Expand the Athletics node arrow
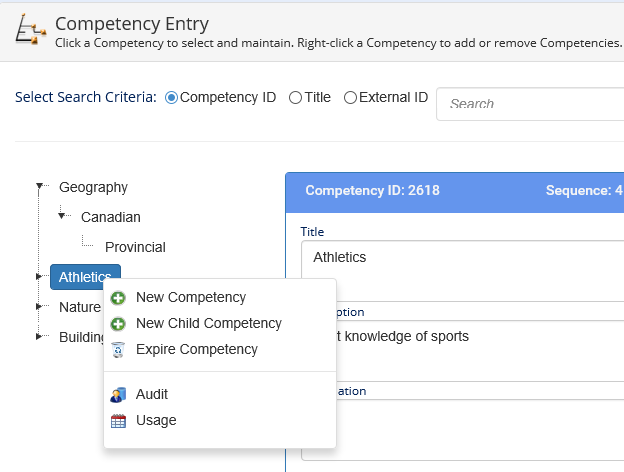 (x=39, y=276)
